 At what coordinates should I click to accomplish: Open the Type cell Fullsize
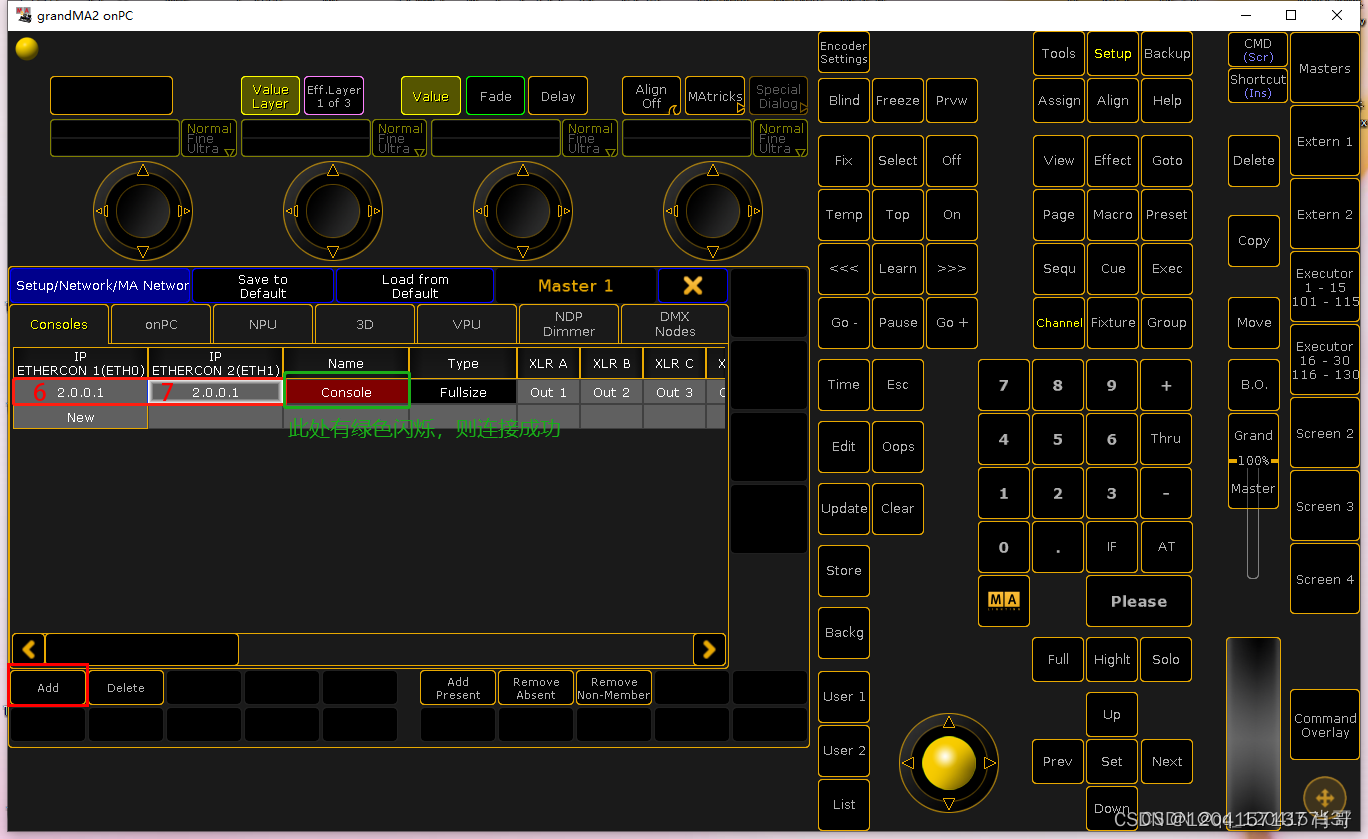click(463, 393)
